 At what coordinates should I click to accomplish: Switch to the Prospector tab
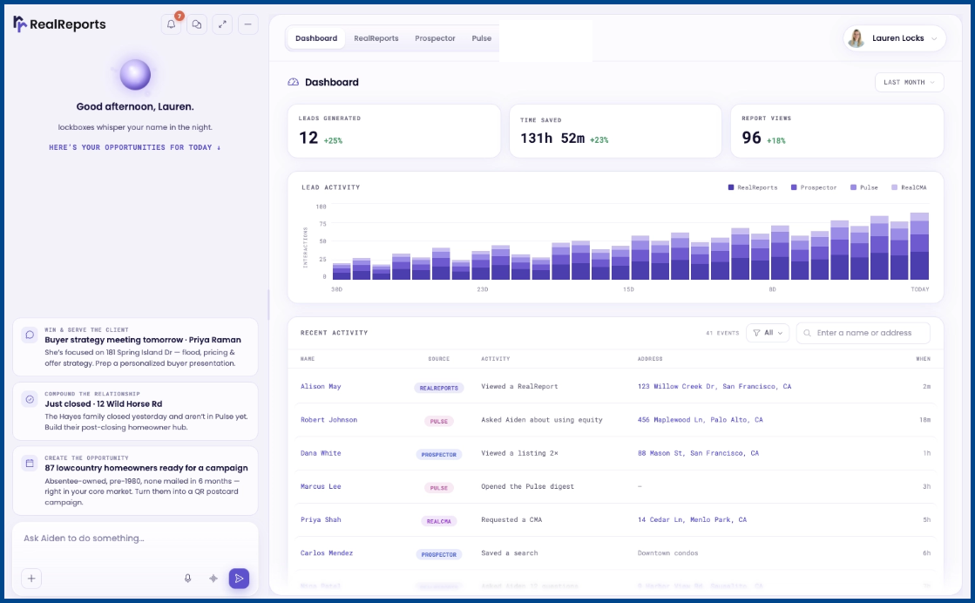point(435,38)
